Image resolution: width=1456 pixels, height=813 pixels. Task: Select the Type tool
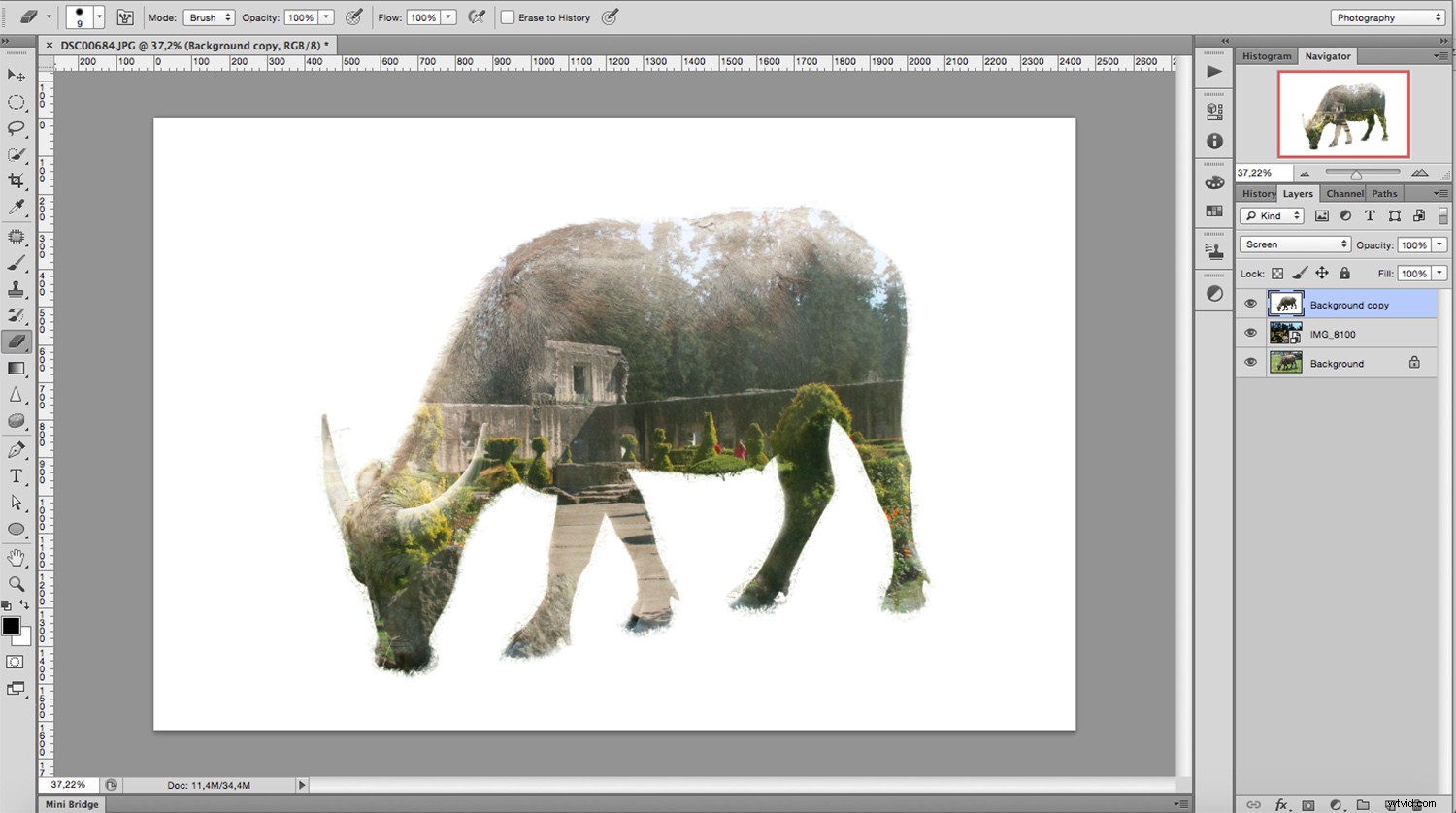tap(17, 475)
